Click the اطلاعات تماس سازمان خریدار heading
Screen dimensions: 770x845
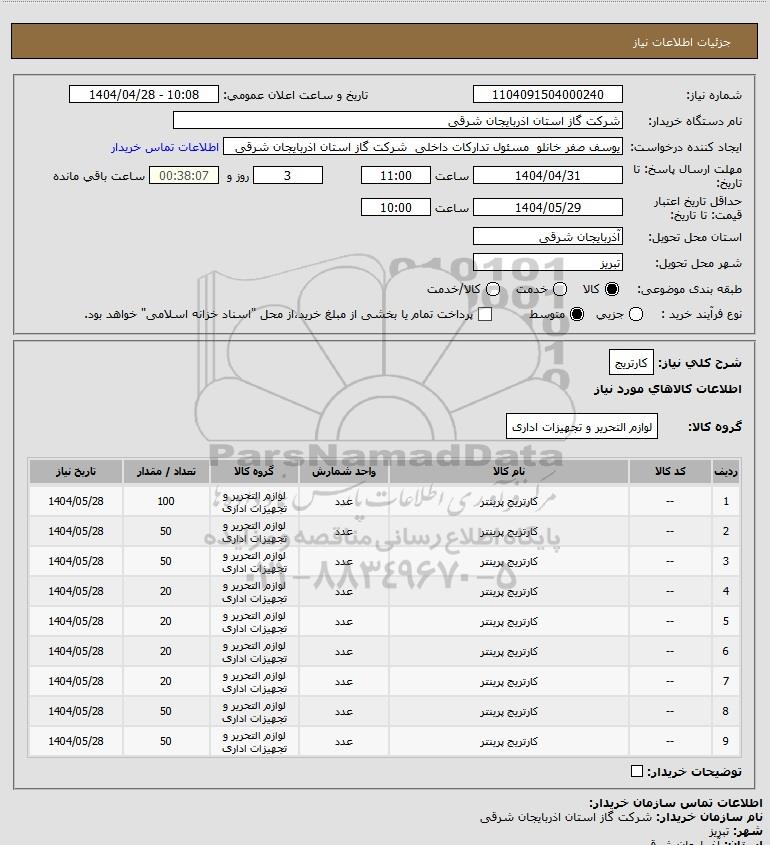click(x=676, y=803)
